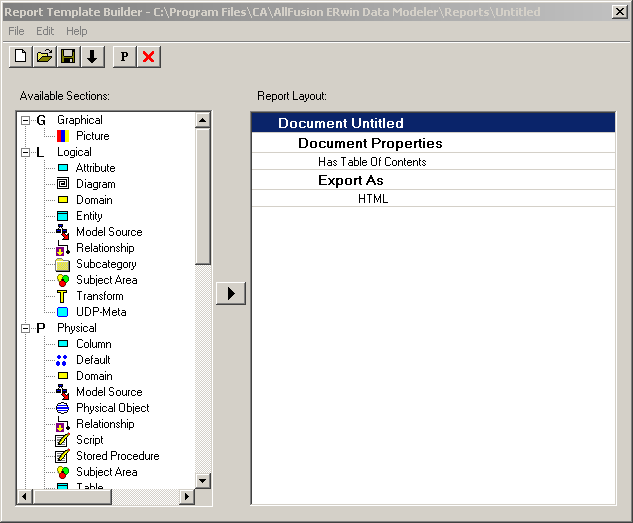Select the Logical Model Source icon

(63, 232)
